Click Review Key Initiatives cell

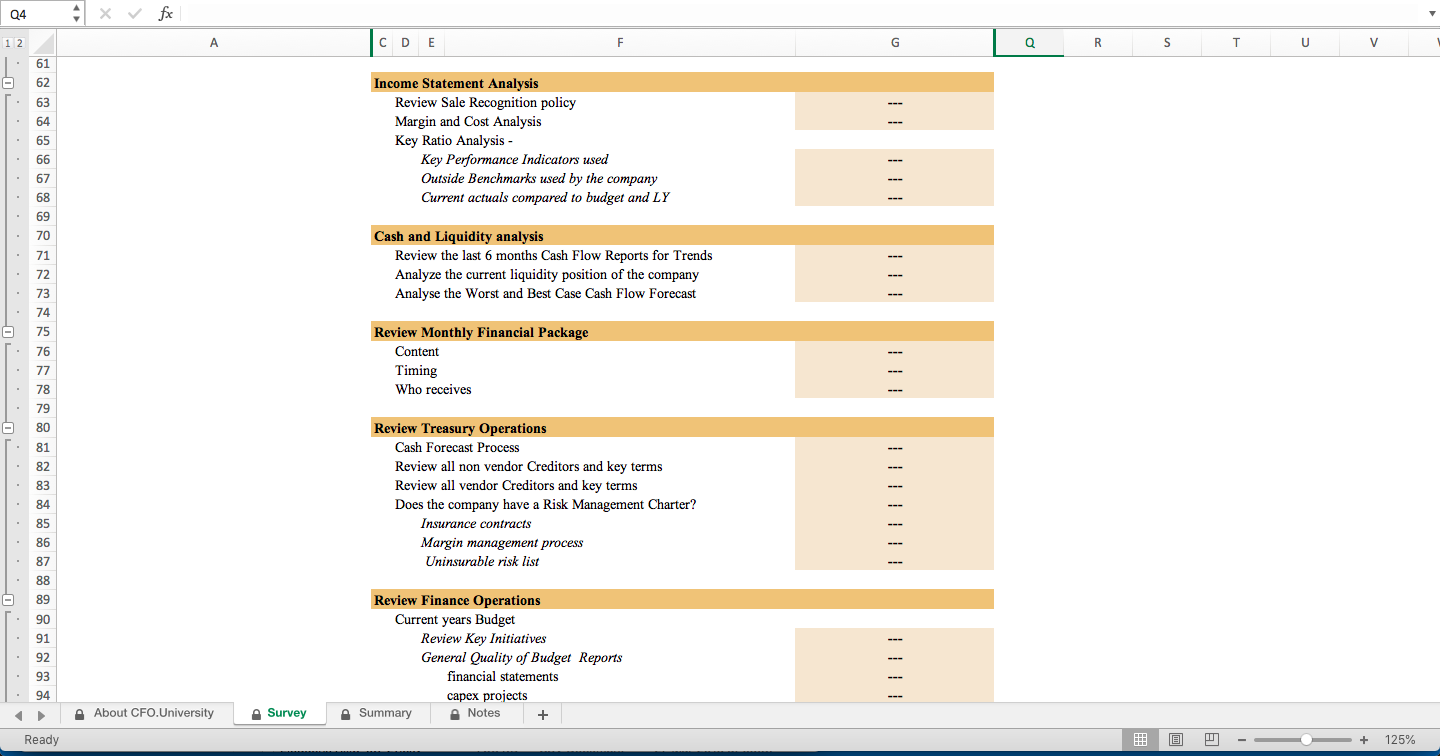pos(483,638)
